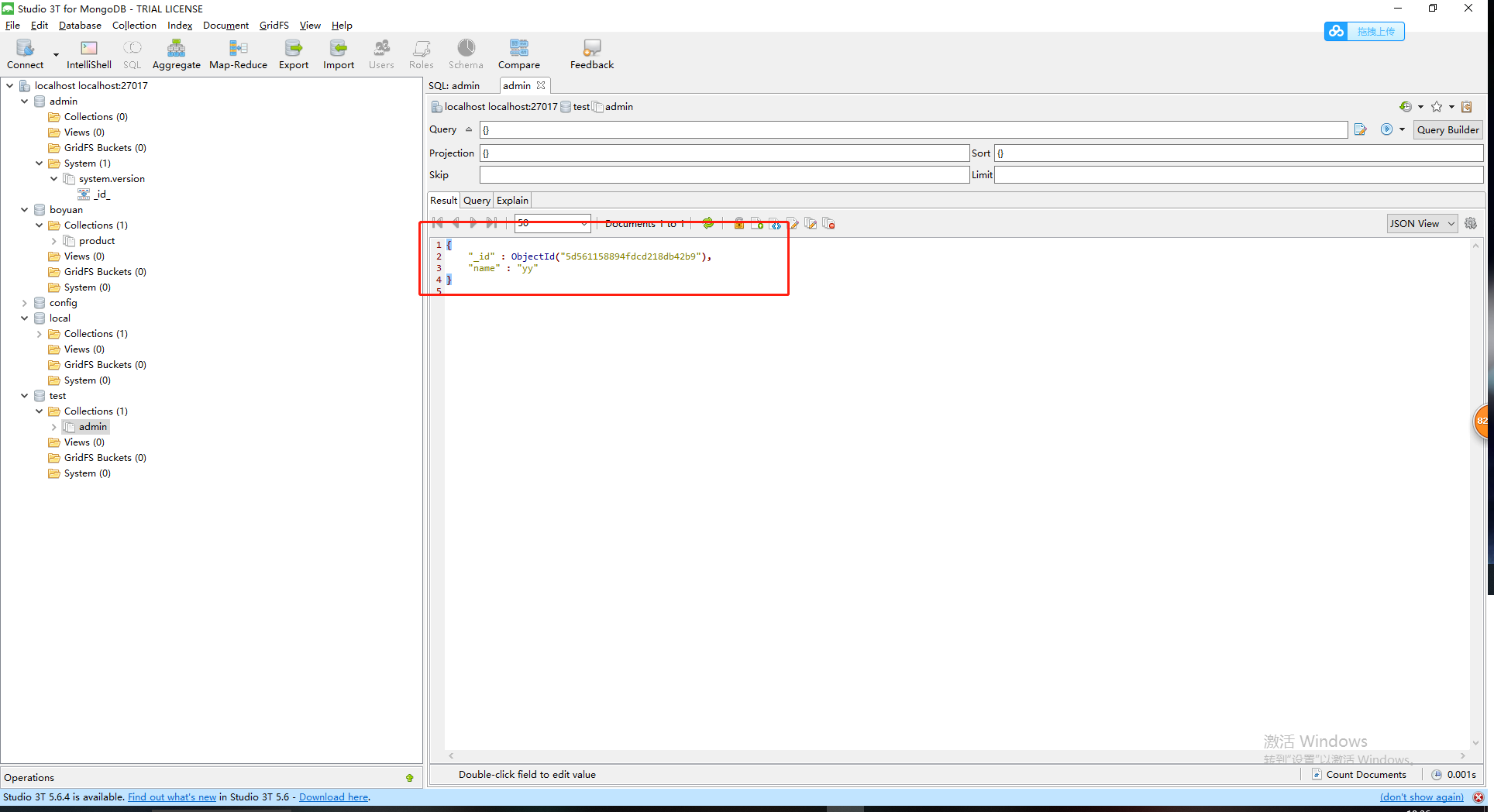Click the green refresh results icon

[x=707, y=223]
